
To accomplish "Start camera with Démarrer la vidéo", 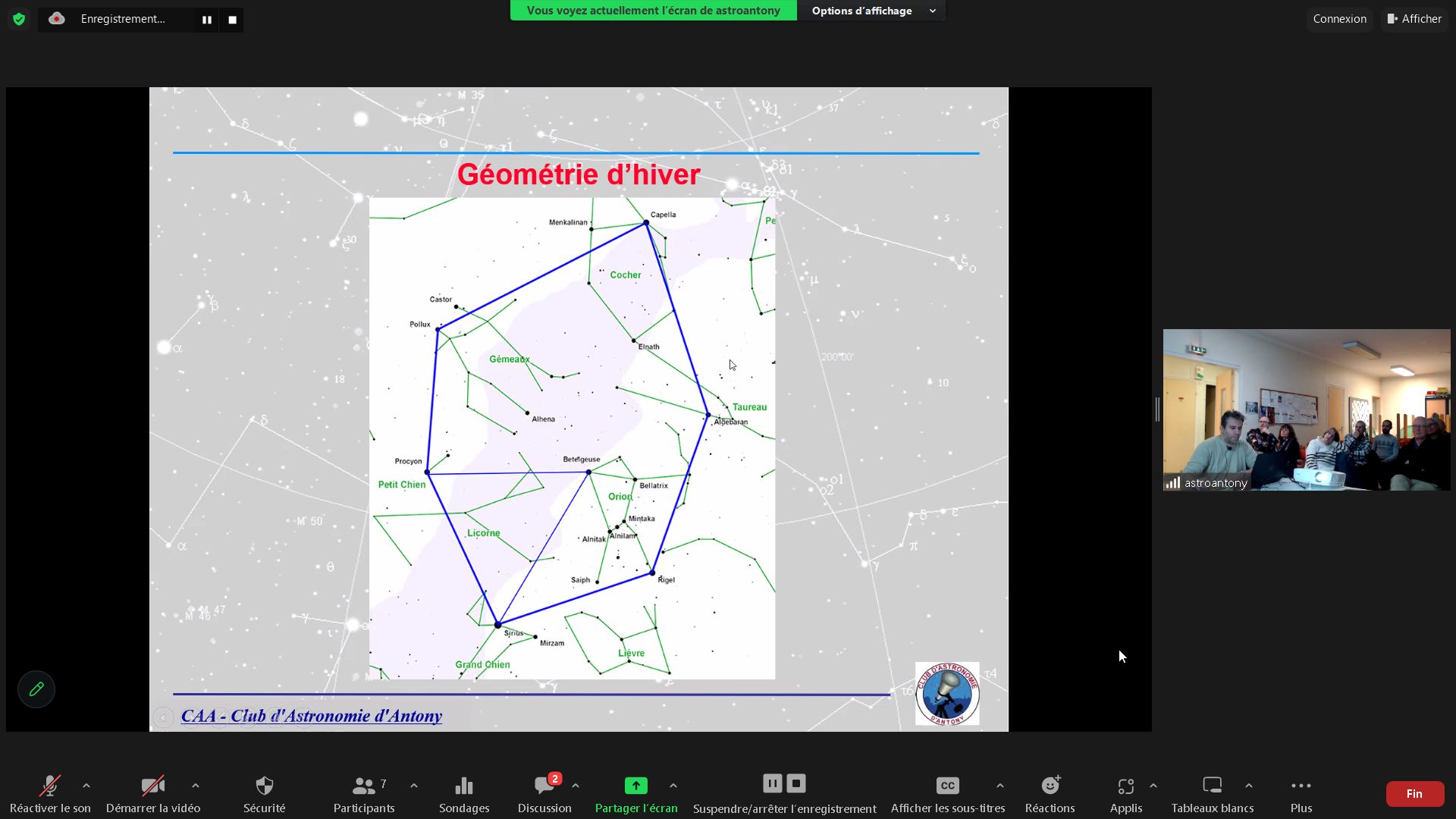I will pos(153,794).
